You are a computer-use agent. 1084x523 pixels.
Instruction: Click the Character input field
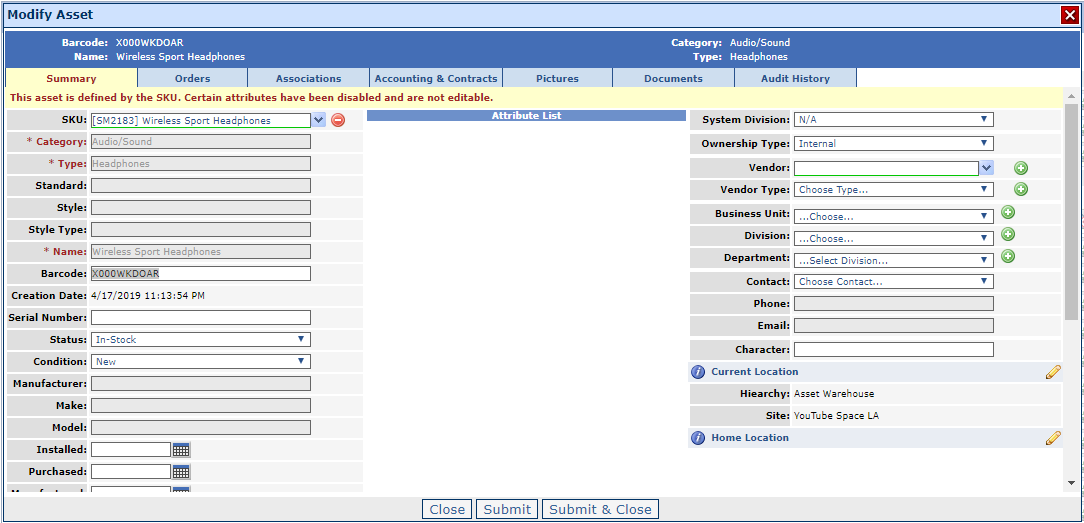point(893,350)
